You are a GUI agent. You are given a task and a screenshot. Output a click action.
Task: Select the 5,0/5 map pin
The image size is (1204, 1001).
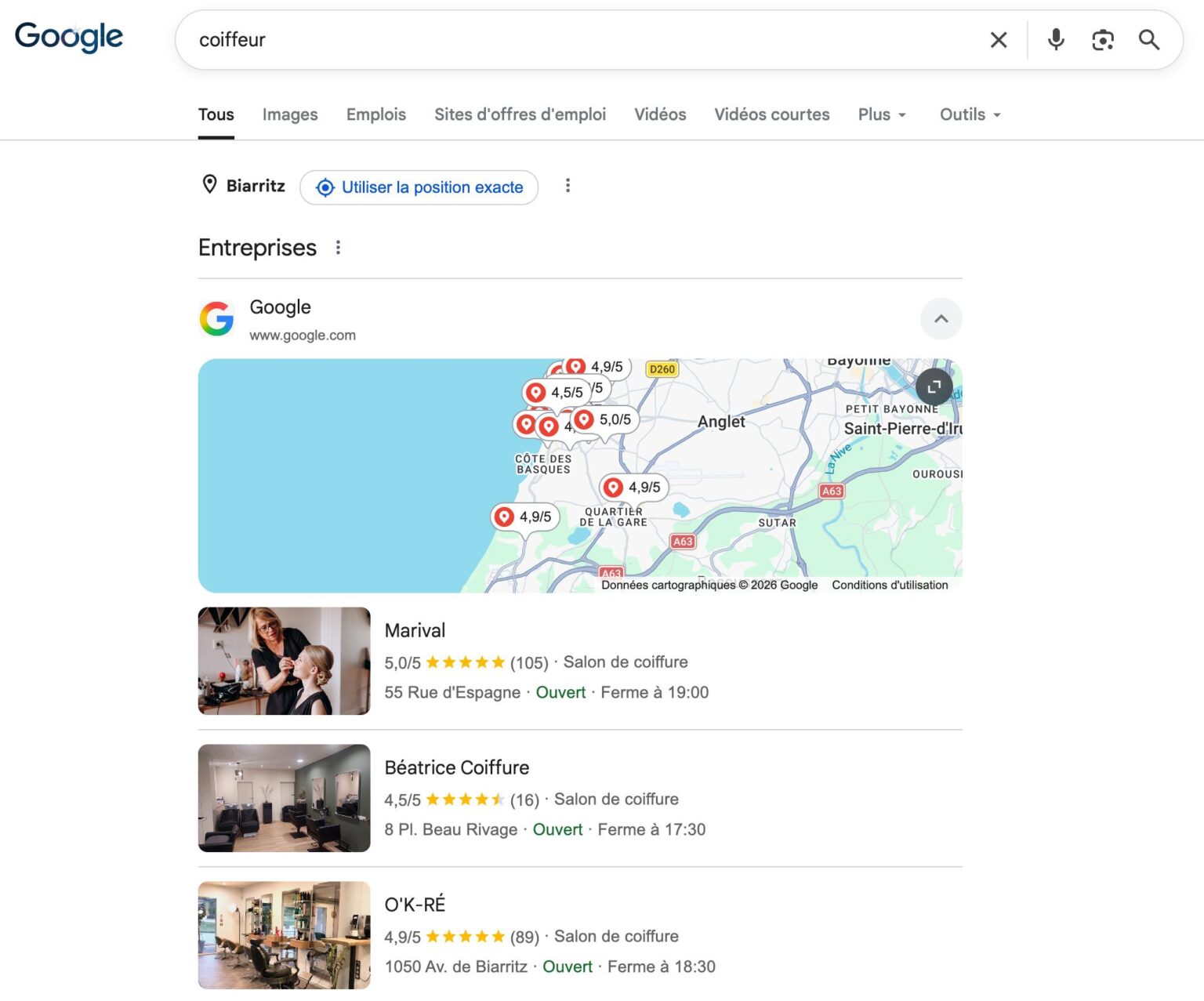click(x=604, y=419)
